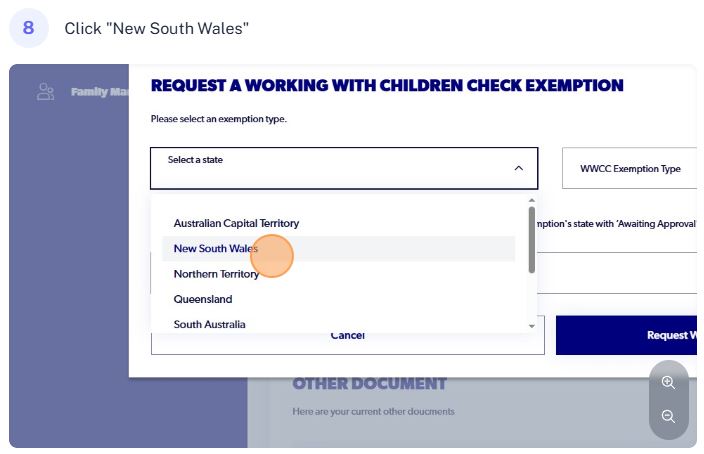
Task: Click the Family Manager sidebar label
Action: [x=100, y=92]
